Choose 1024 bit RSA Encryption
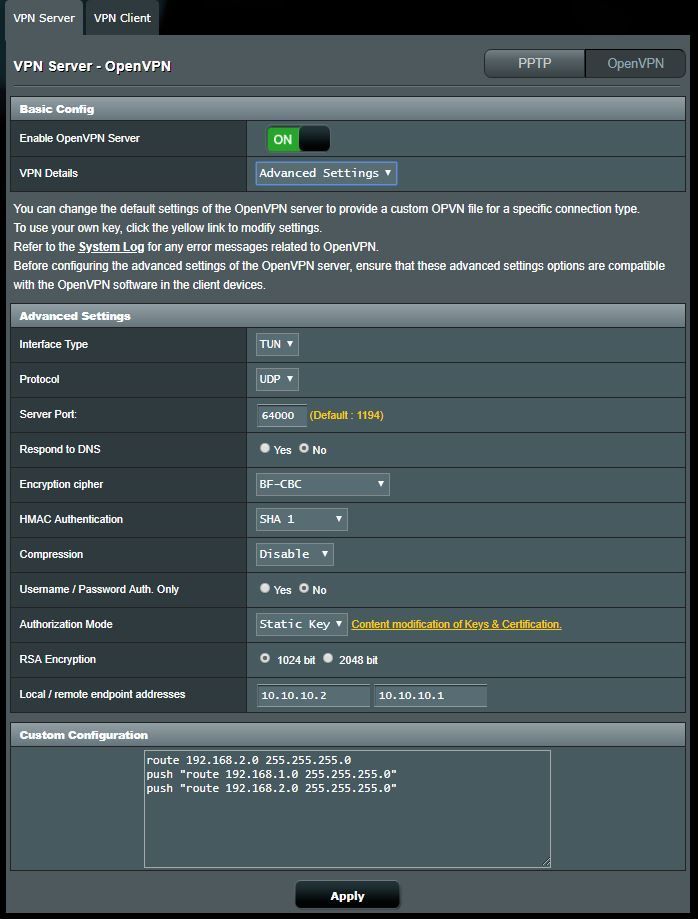698x919 pixels. (265, 658)
